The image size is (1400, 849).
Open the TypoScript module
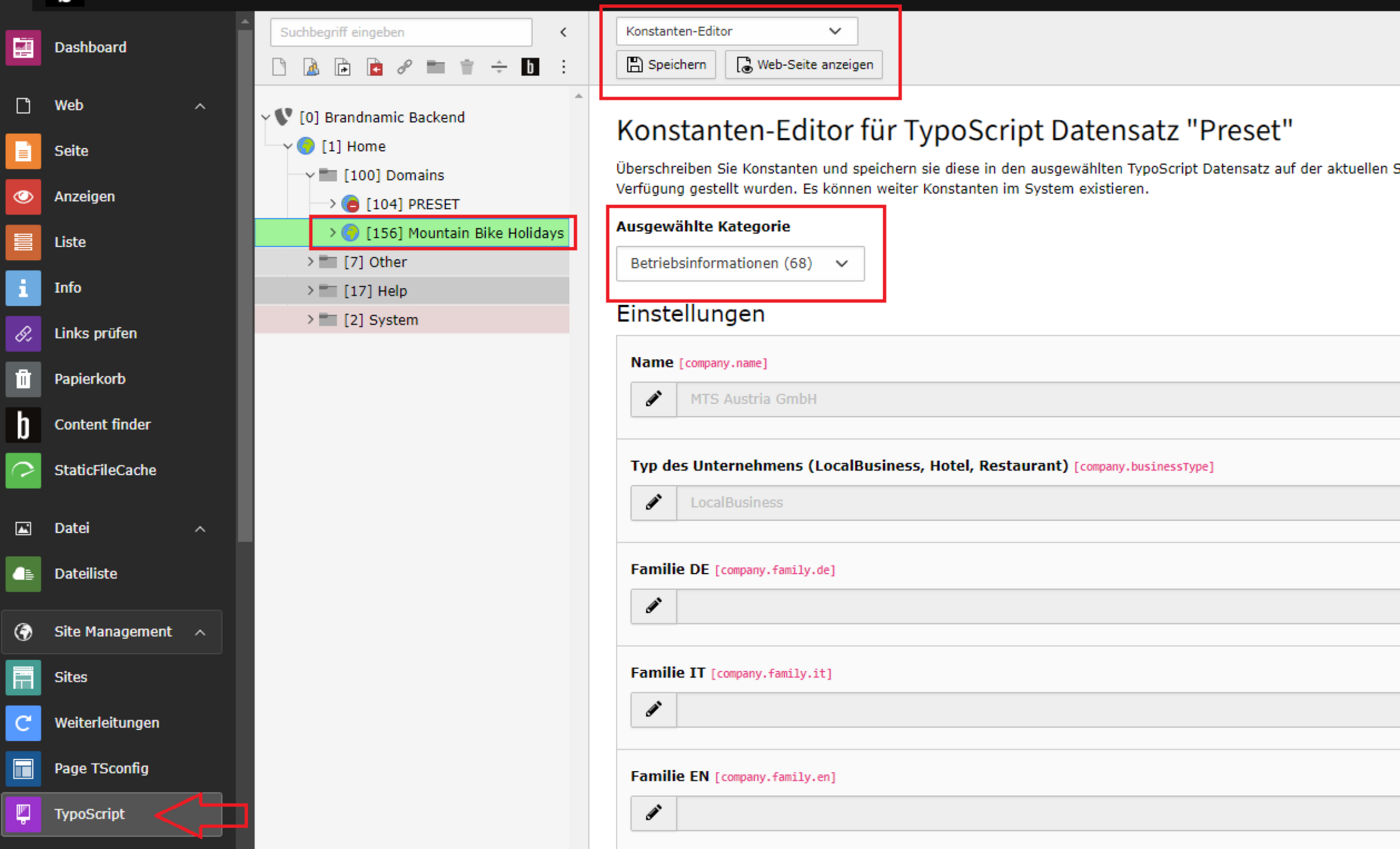pyautogui.click(x=89, y=814)
